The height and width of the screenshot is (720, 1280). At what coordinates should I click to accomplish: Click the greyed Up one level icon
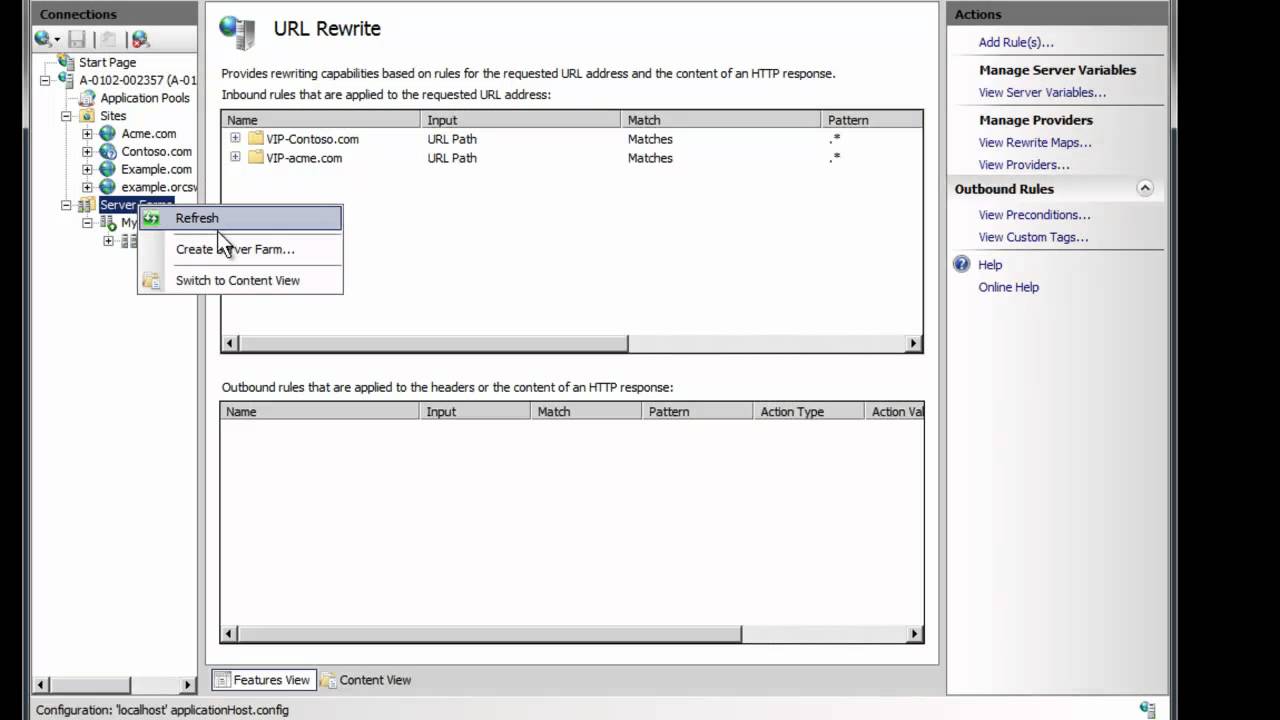click(108, 39)
